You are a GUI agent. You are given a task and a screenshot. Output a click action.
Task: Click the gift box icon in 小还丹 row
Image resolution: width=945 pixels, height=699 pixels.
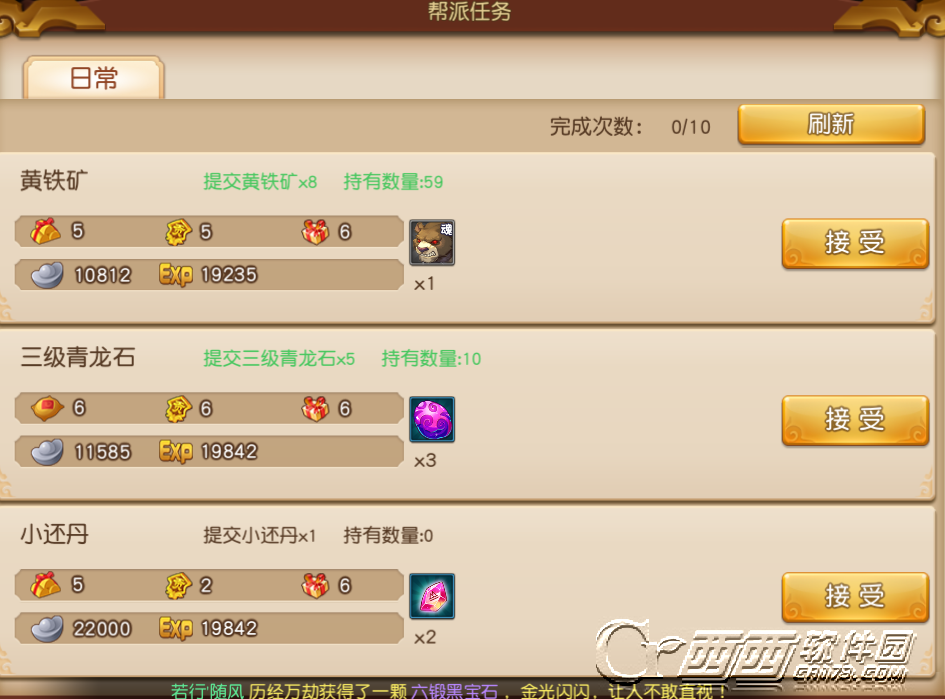pos(315,585)
